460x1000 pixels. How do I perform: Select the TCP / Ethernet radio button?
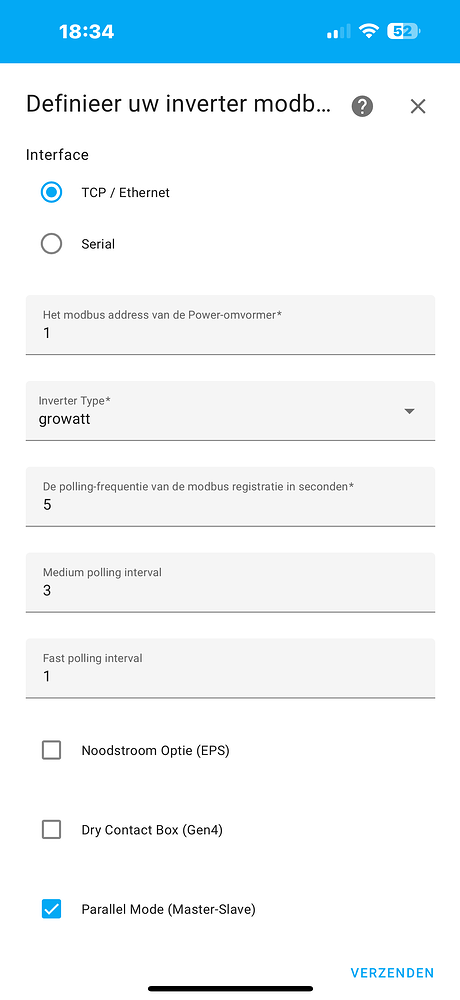click(x=52, y=192)
